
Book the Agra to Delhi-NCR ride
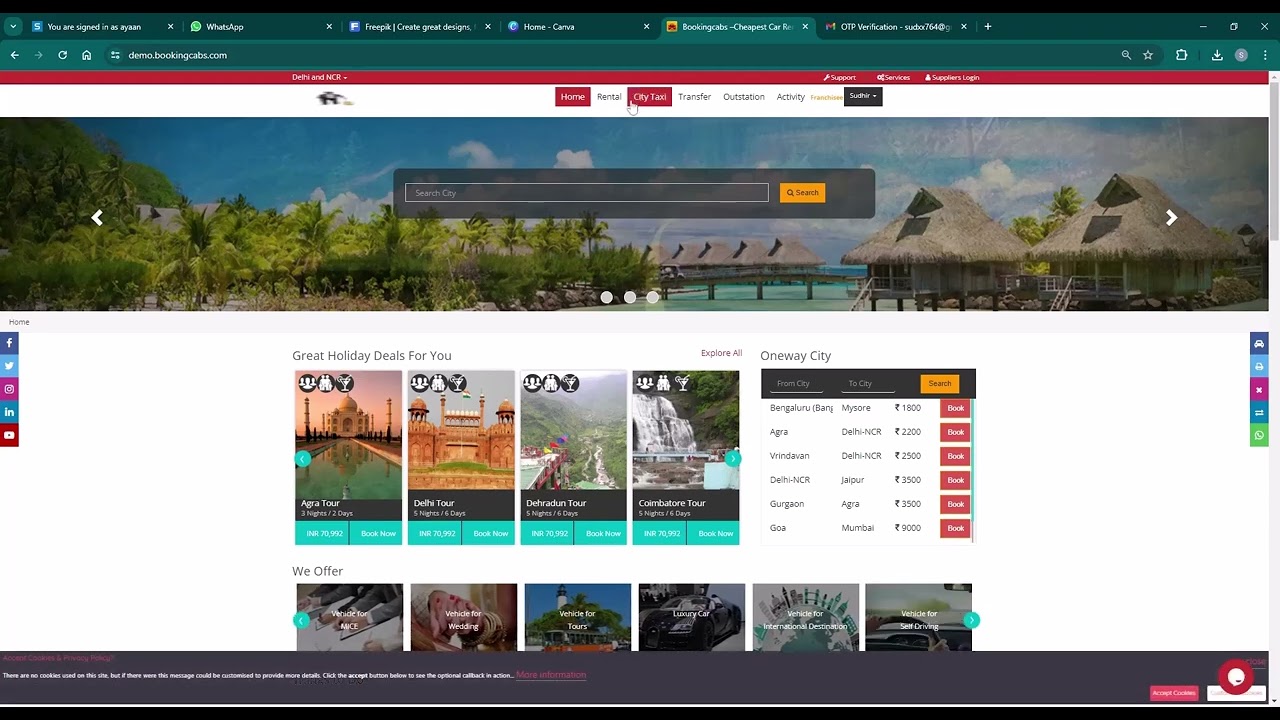(x=955, y=432)
